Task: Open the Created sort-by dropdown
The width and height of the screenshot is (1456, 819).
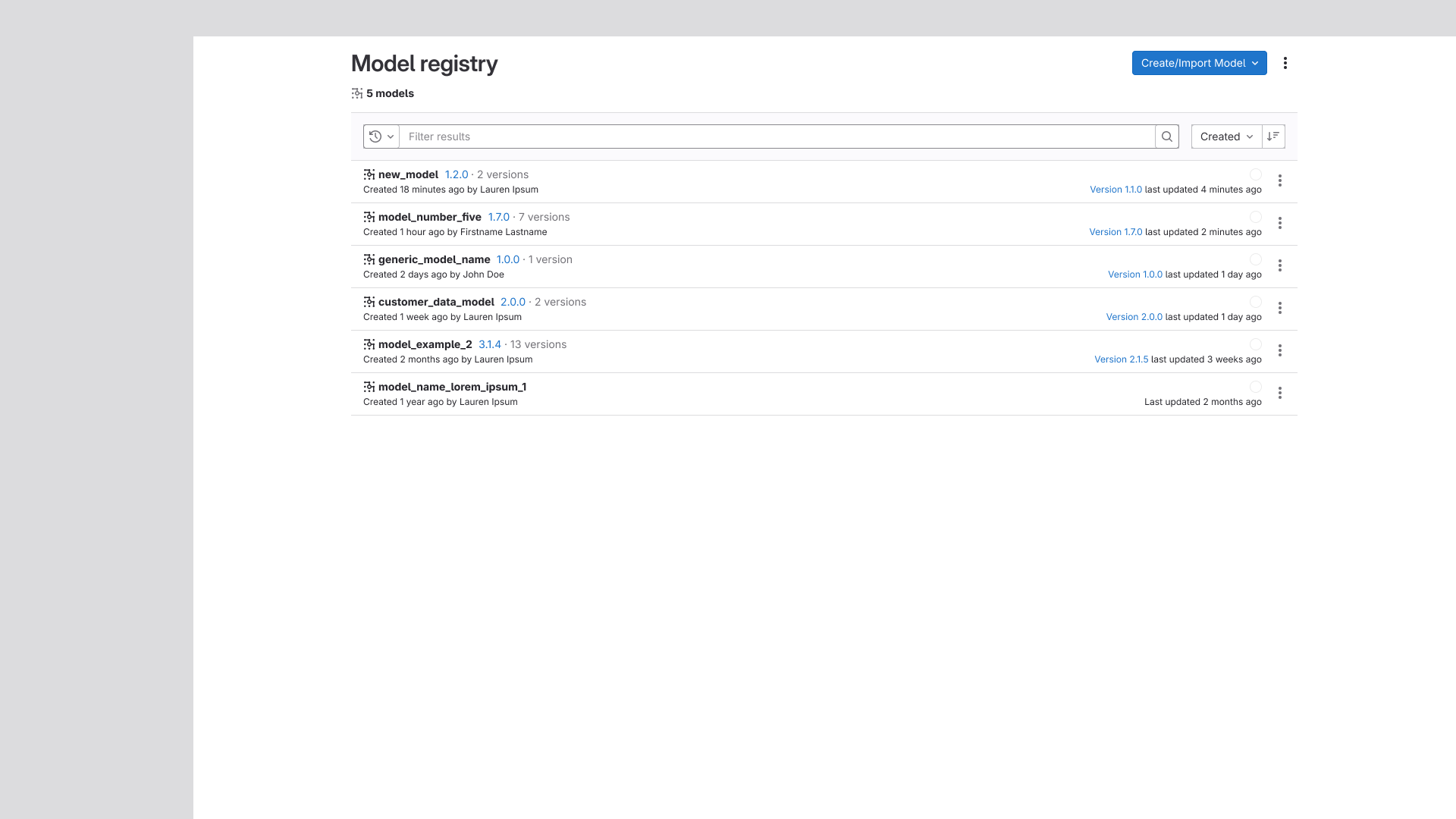Action: 1226,136
